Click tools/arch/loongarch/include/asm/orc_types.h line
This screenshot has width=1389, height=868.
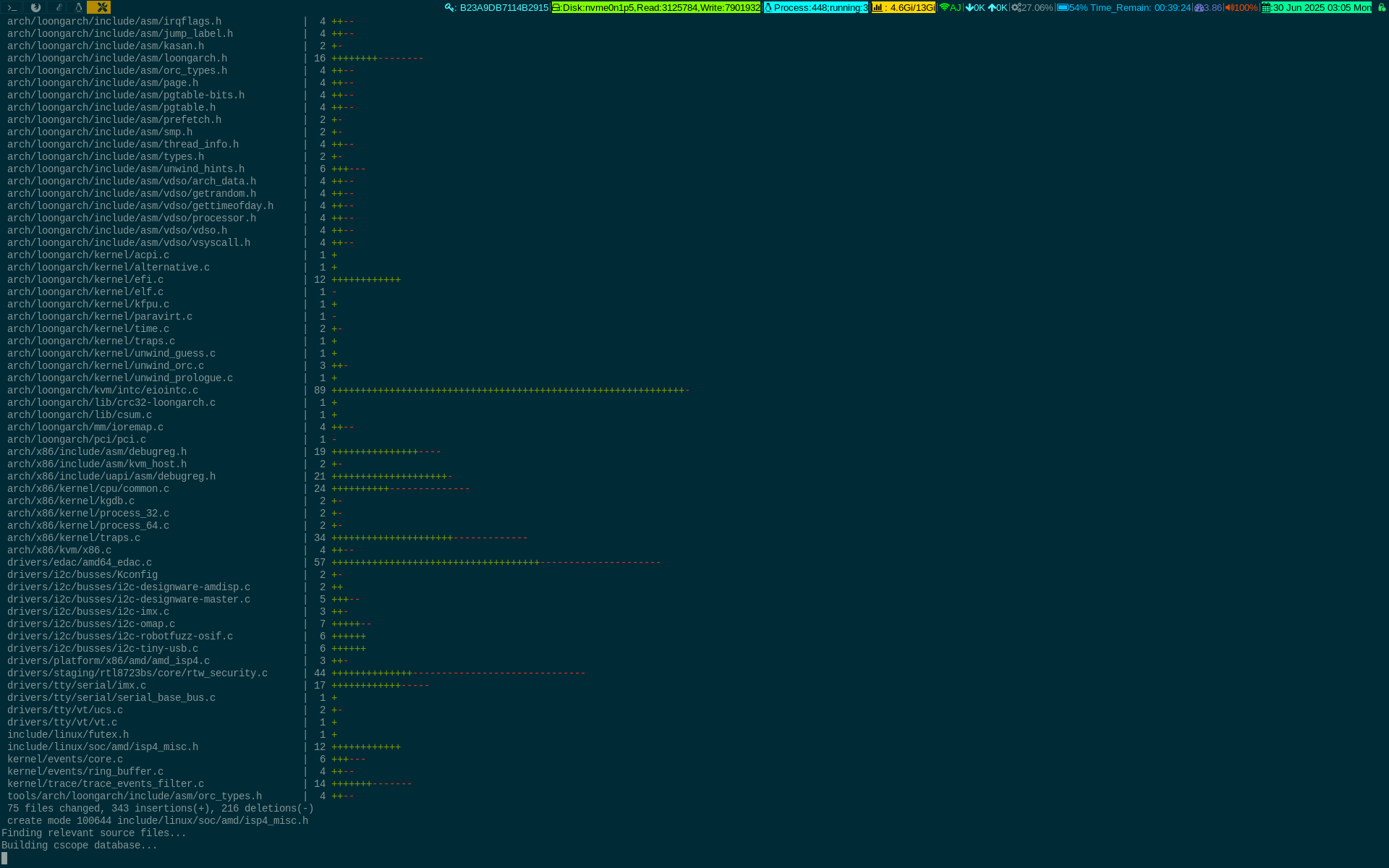click(181, 796)
